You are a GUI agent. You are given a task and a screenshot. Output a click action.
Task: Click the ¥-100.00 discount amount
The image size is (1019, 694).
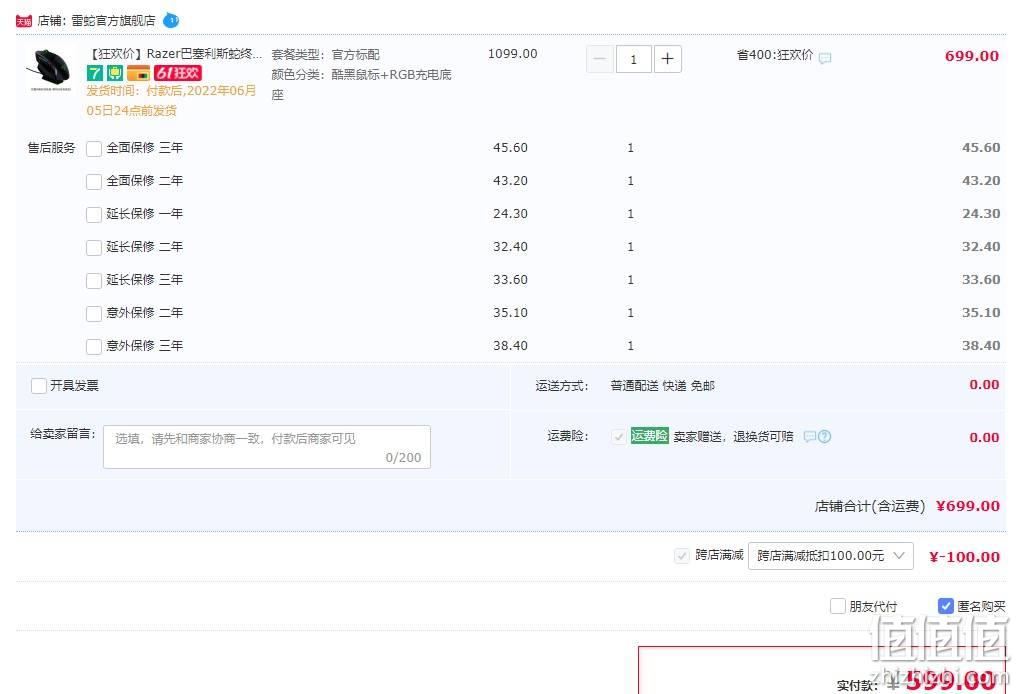click(964, 557)
